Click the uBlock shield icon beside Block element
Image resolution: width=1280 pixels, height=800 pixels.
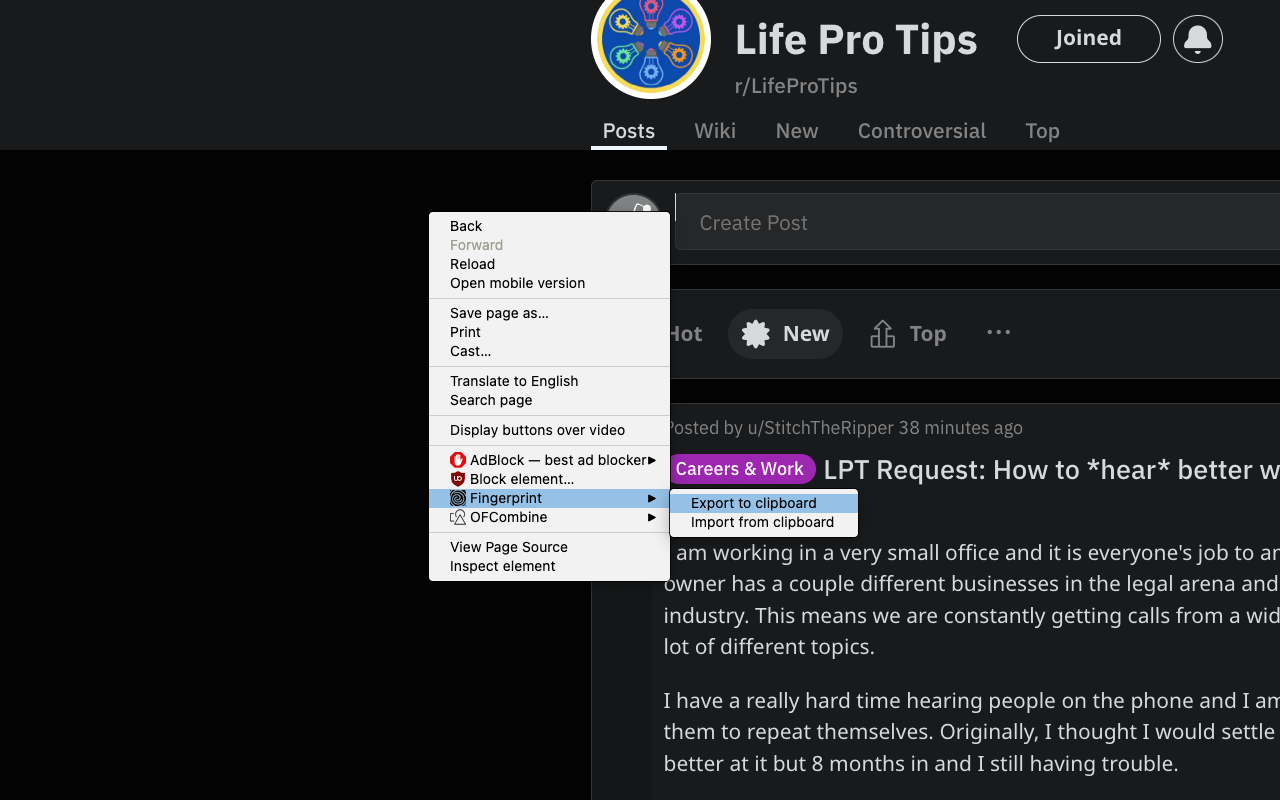458,479
